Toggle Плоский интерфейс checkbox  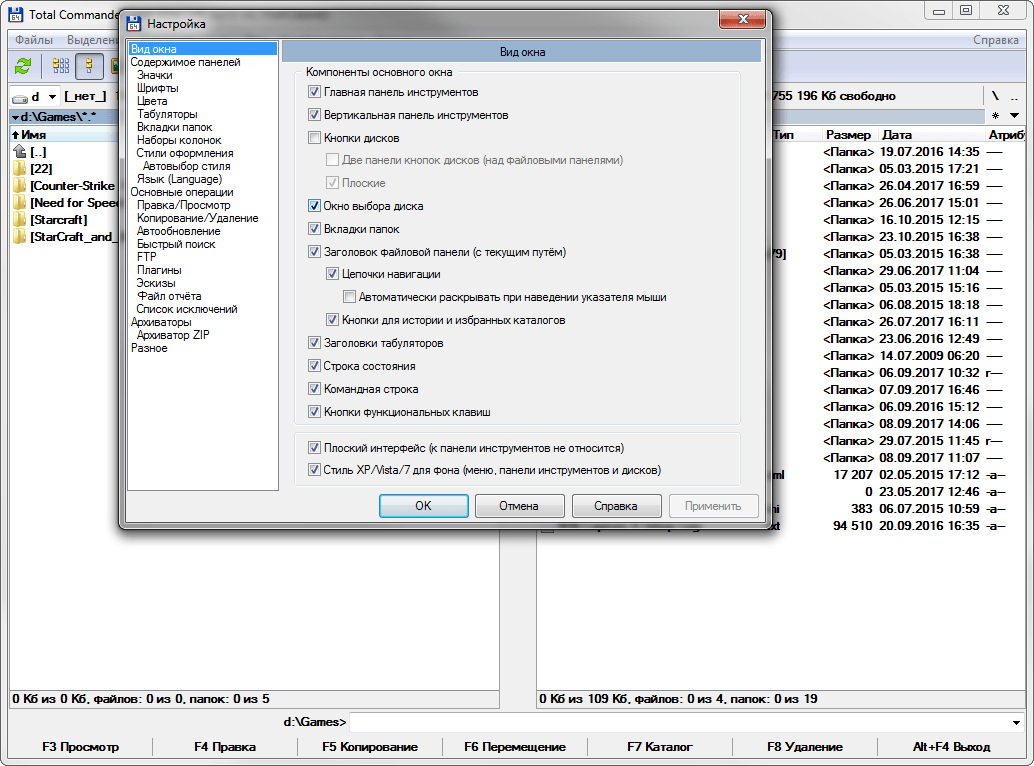(x=315, y=448)
